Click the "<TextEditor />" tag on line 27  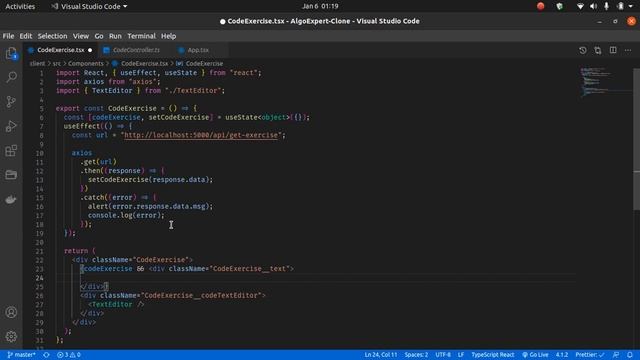[x=116, y=304]
